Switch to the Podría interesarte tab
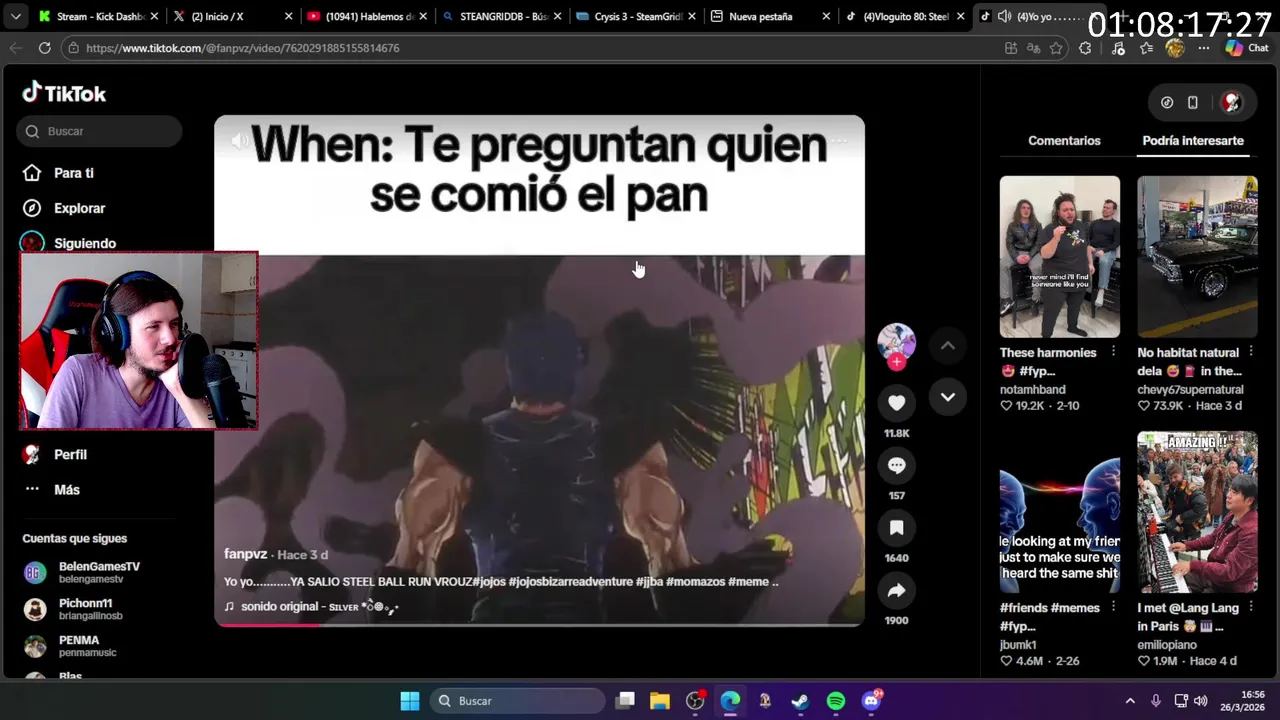 (x=1193, y=141)
